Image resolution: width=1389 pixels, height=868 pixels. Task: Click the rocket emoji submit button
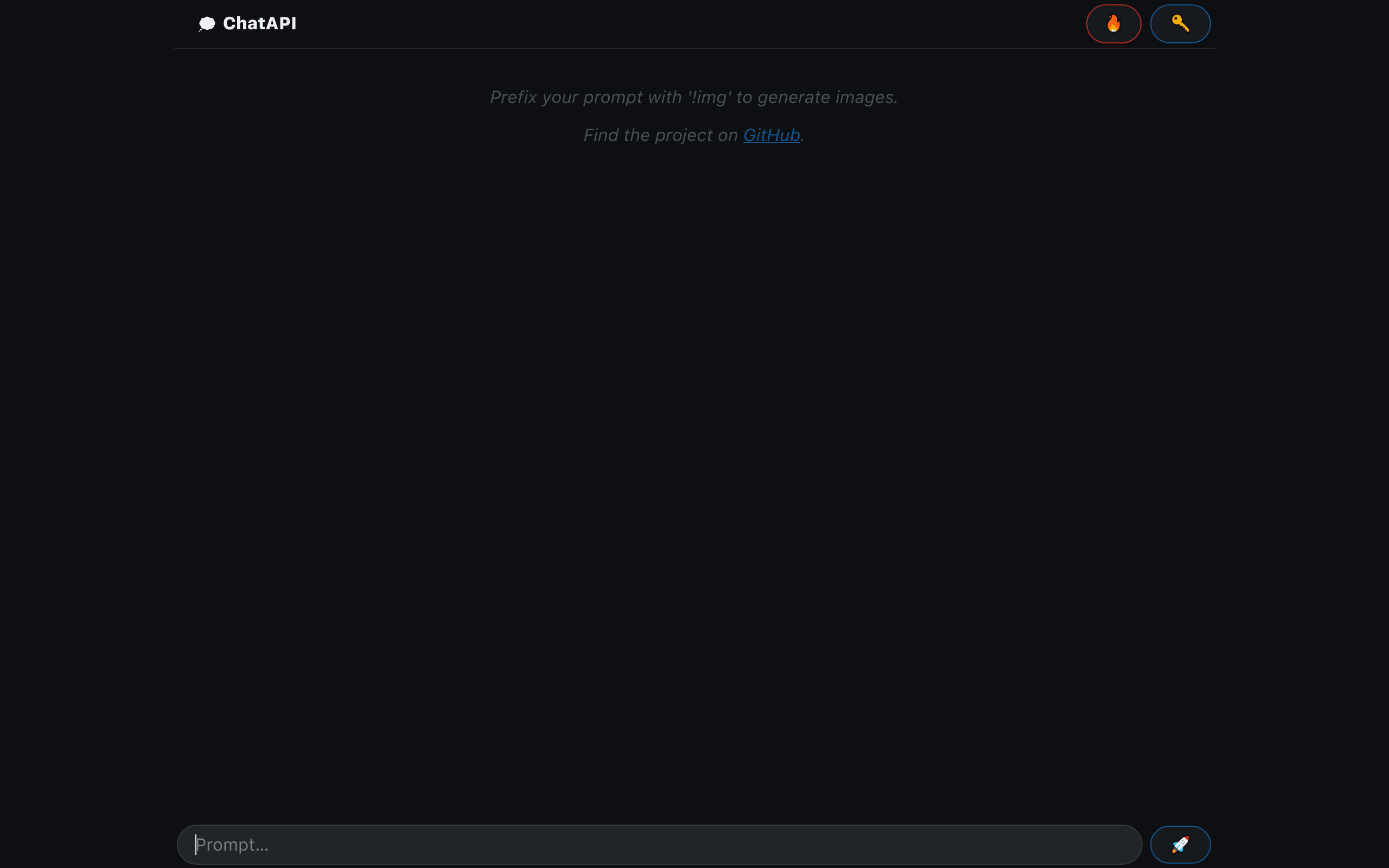(1180, 845)
